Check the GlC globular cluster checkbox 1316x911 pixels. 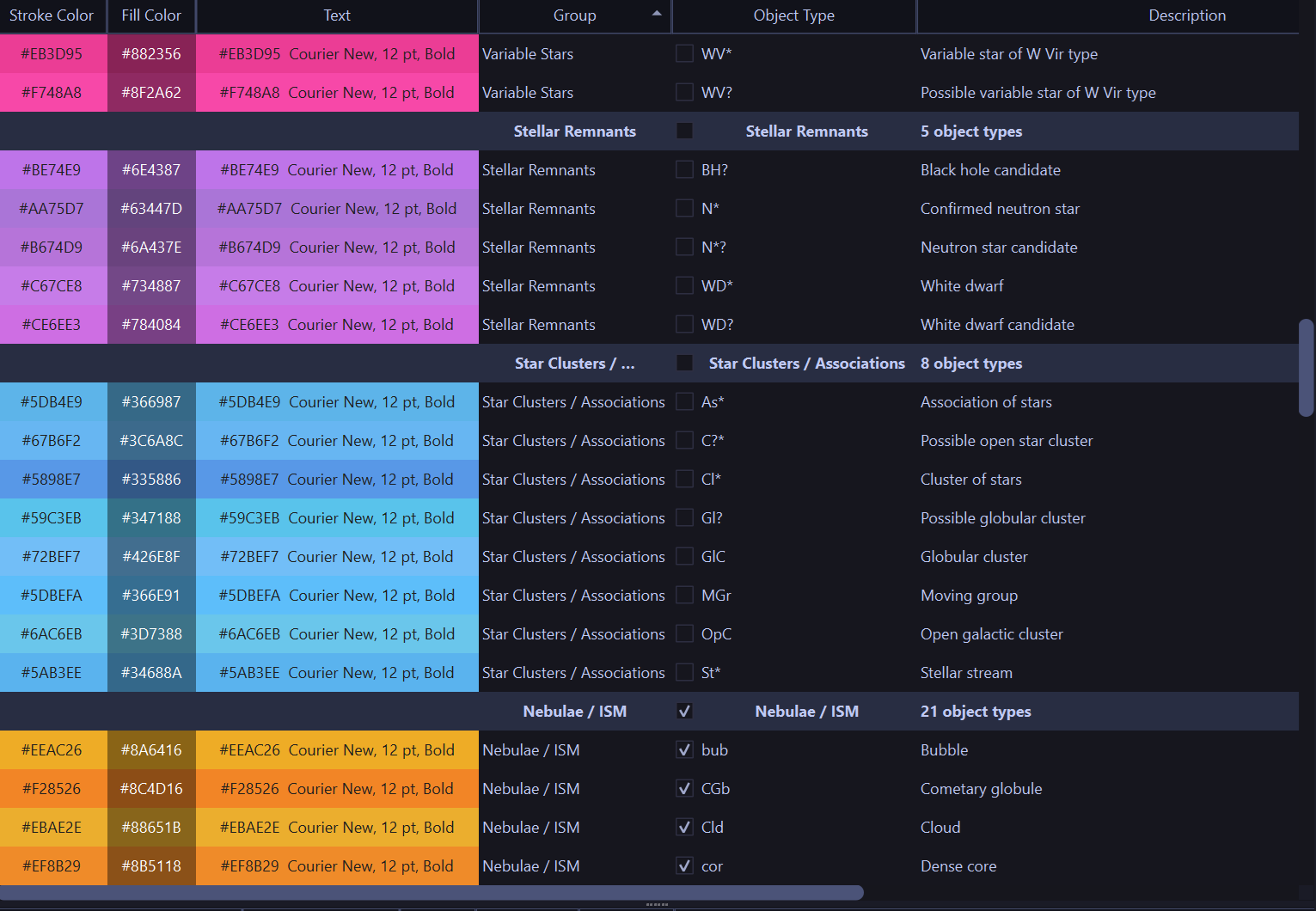point(684,556)
